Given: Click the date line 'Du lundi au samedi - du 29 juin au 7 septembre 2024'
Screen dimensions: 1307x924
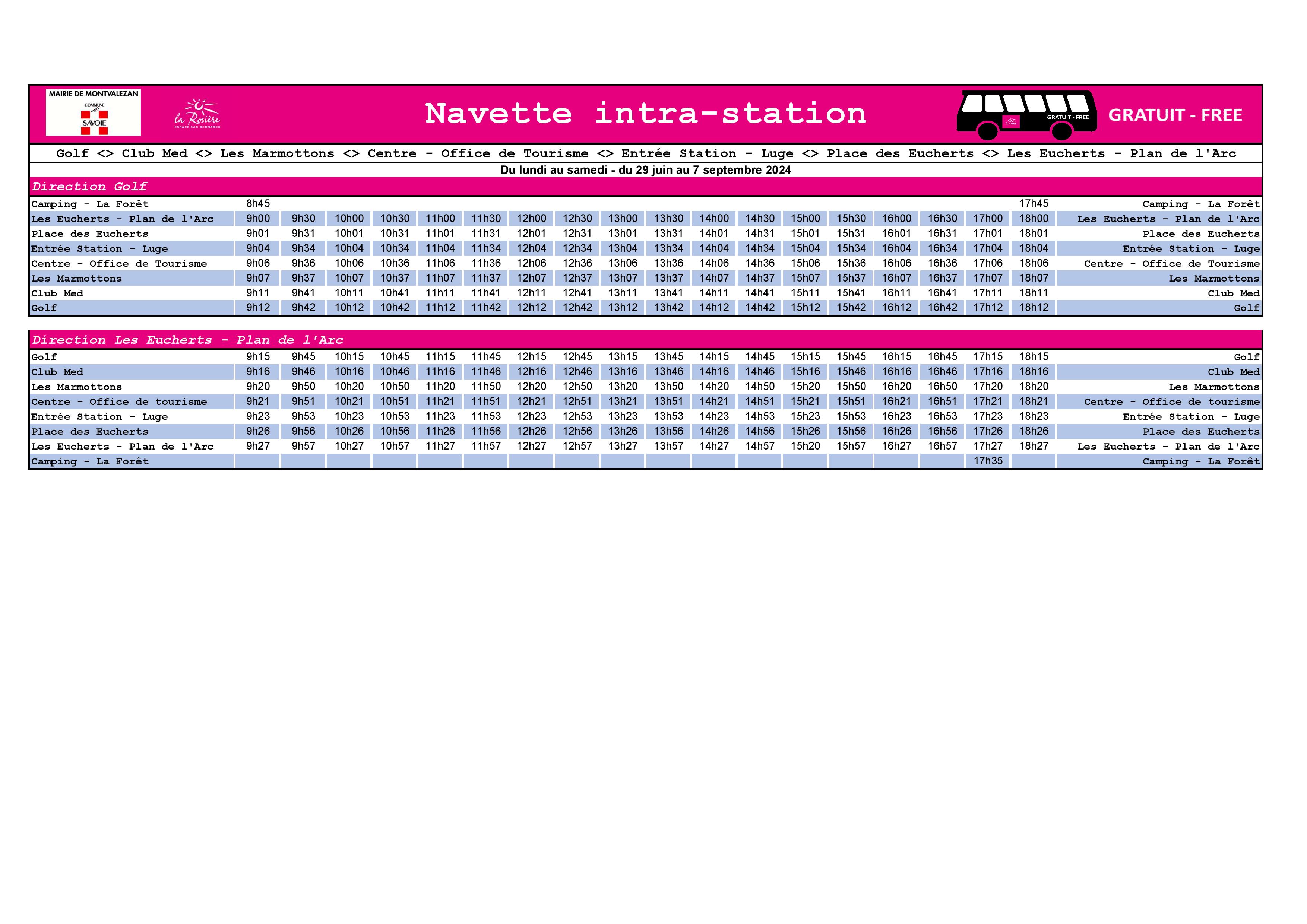Looking at the screenshot, I should click(x=646, y=170).
